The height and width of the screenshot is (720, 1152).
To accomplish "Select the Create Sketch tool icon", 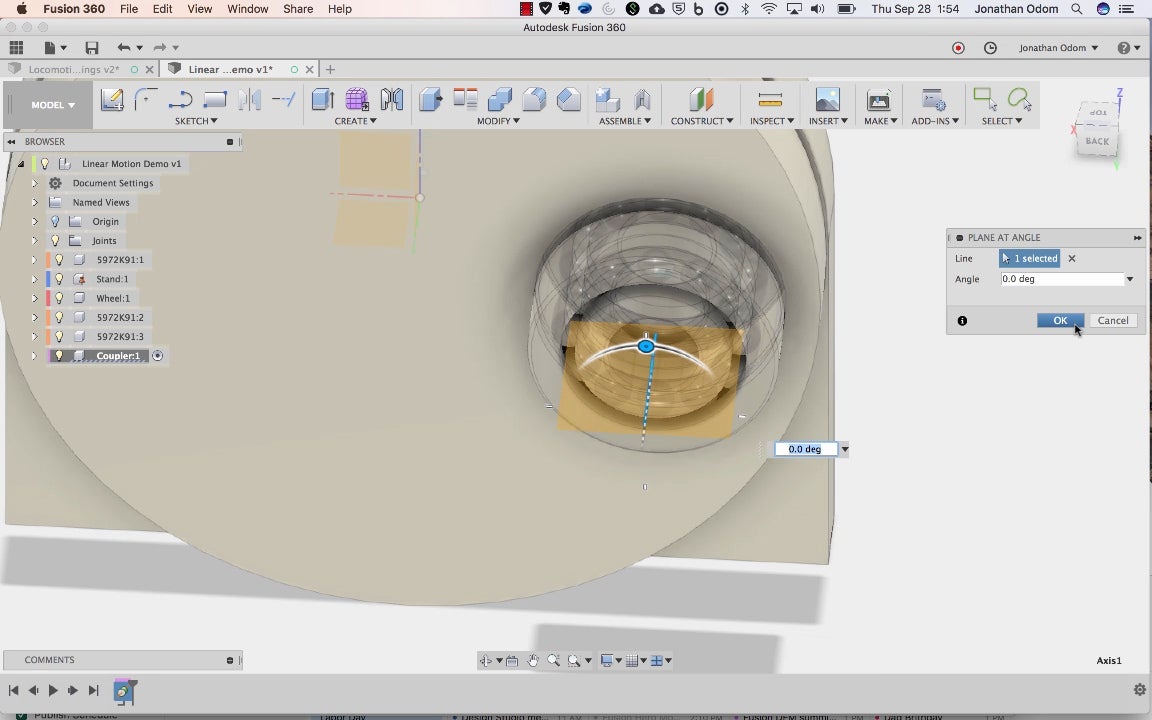I will tap(112, 99).
